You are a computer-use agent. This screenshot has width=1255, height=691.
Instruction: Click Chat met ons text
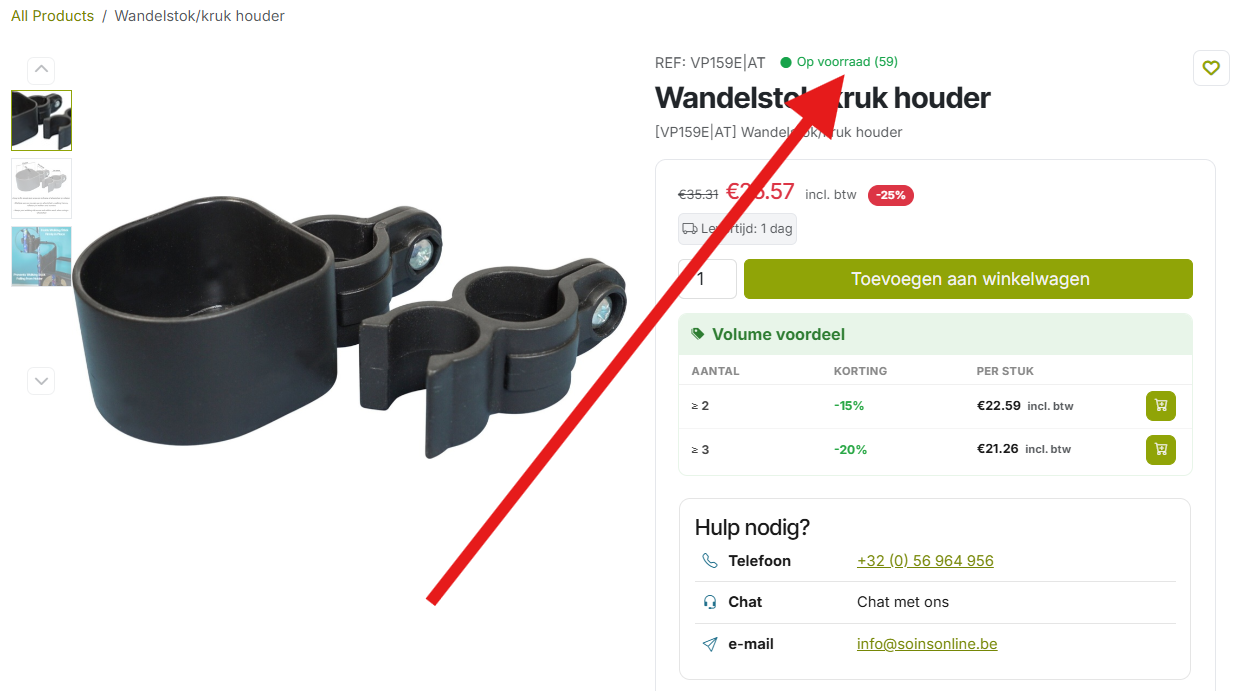click(903, 602)
